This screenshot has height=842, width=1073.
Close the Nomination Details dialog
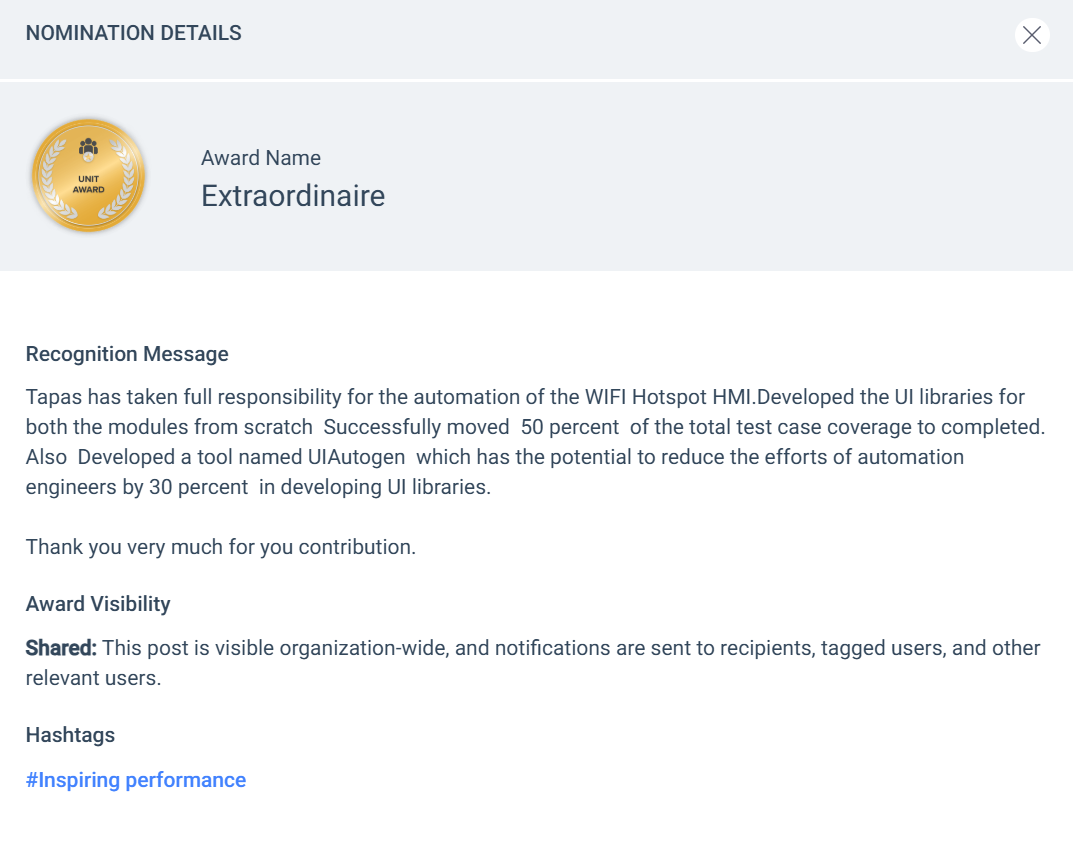(x=1032, y=35)
